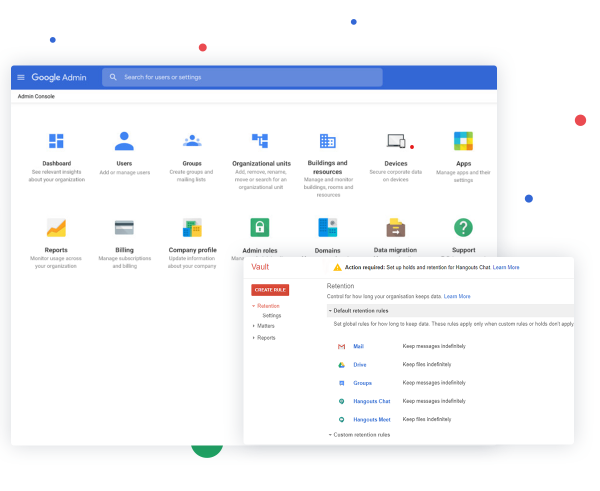
Task: Click the Drive icon in retention rules
Action: point(341,365)
